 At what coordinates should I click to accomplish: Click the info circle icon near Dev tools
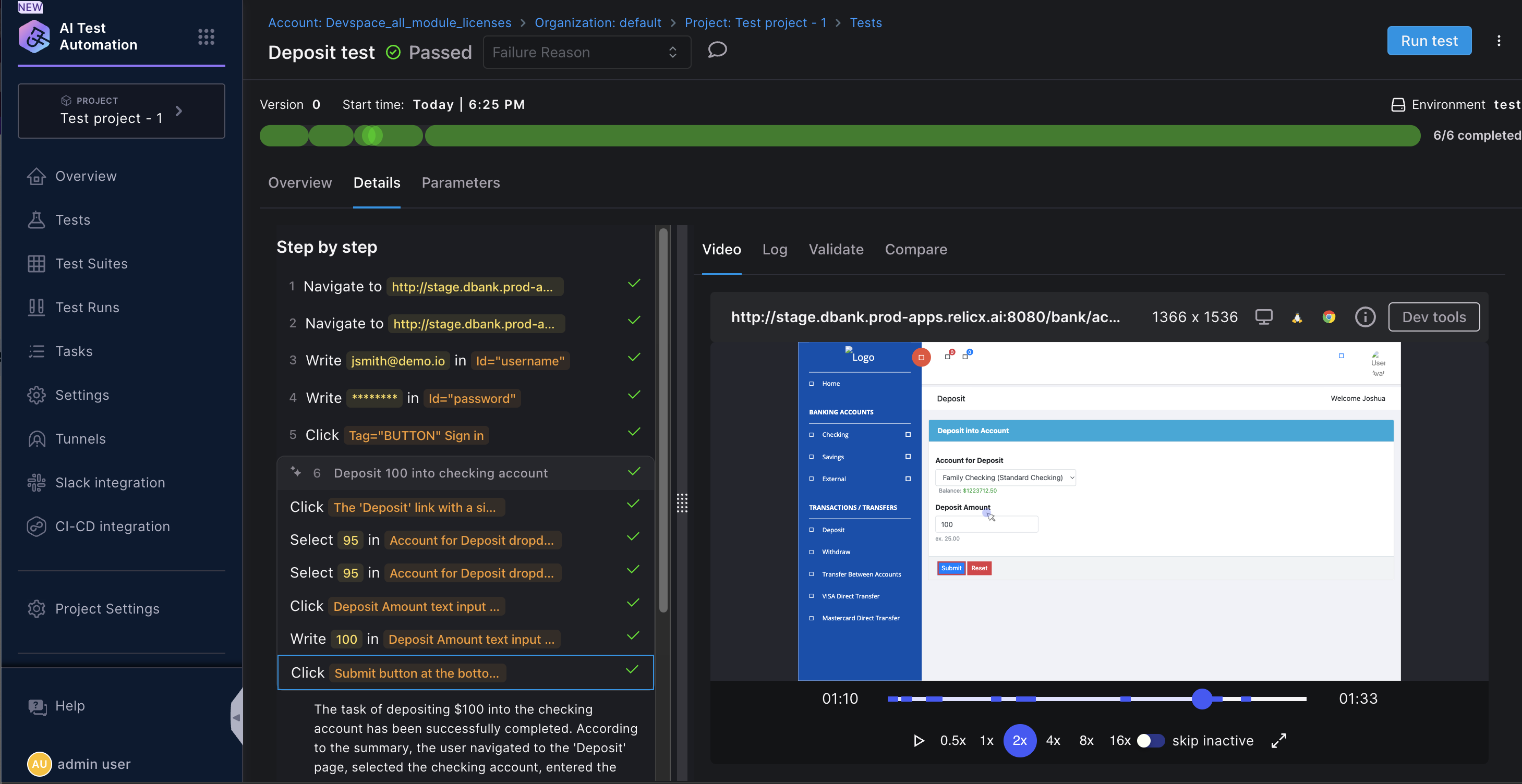pos(1364,317)
